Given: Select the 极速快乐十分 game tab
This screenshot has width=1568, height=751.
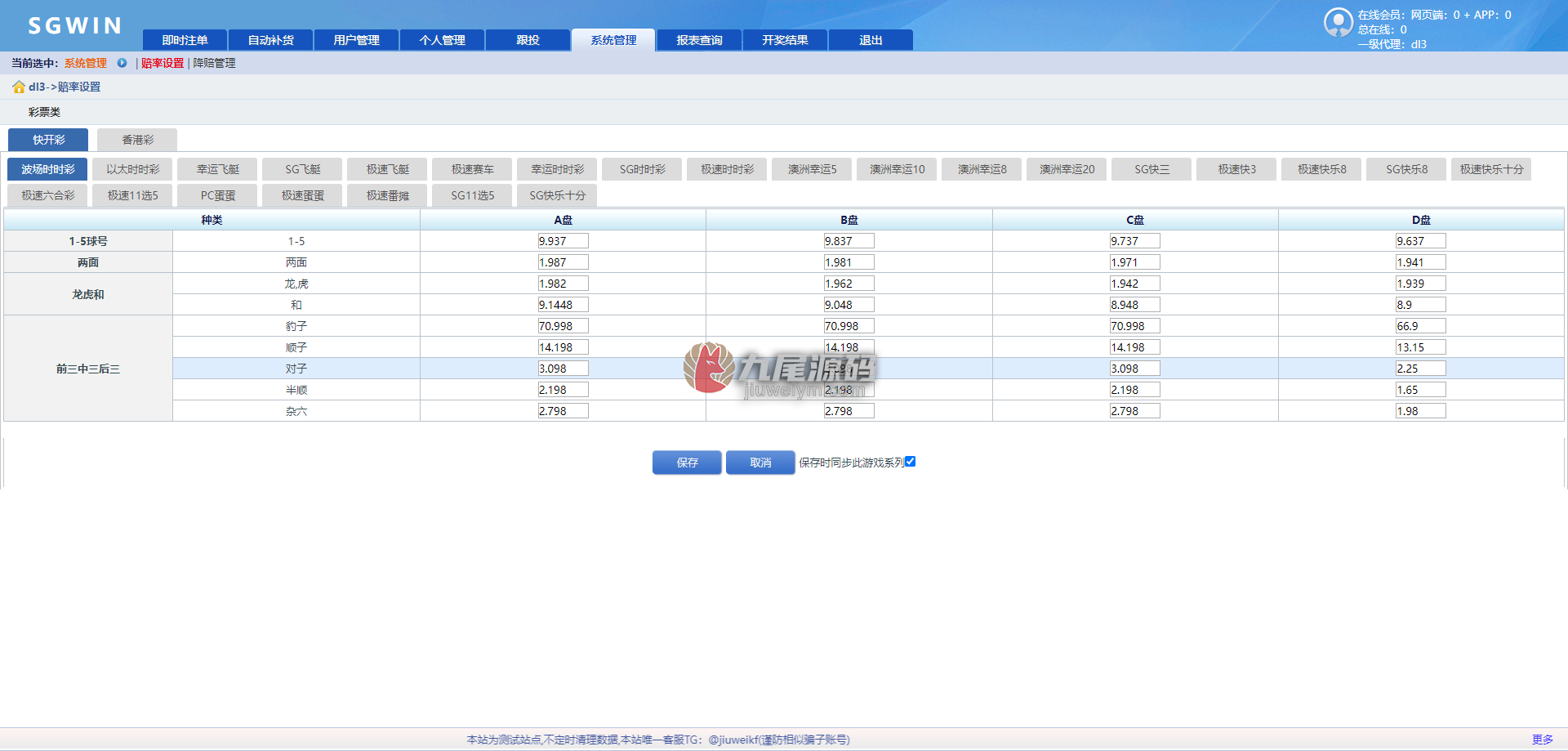Looking at the screenshot, I should pos(1491,169).
